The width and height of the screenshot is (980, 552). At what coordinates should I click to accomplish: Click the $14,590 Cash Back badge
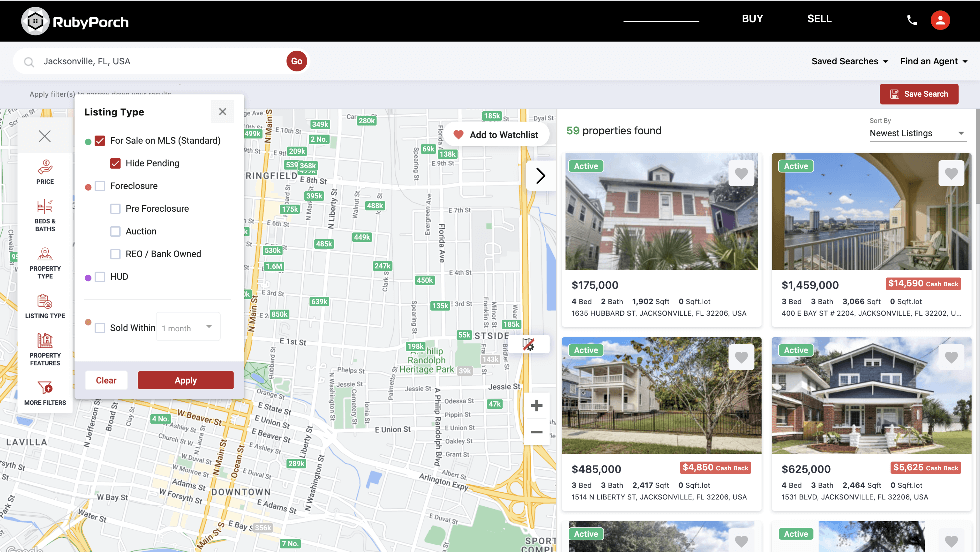pos(923,284)
